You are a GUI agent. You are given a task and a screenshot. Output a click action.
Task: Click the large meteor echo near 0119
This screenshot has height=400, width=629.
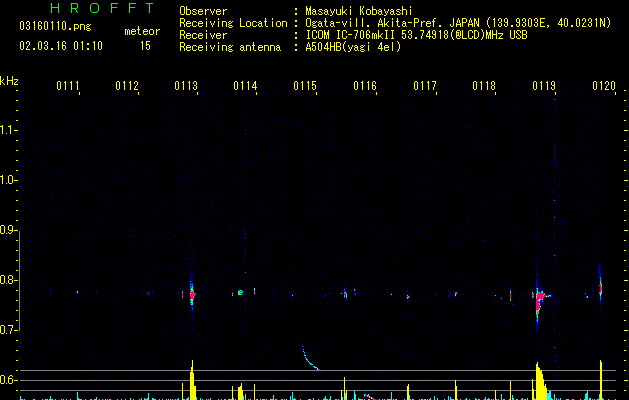540,300
